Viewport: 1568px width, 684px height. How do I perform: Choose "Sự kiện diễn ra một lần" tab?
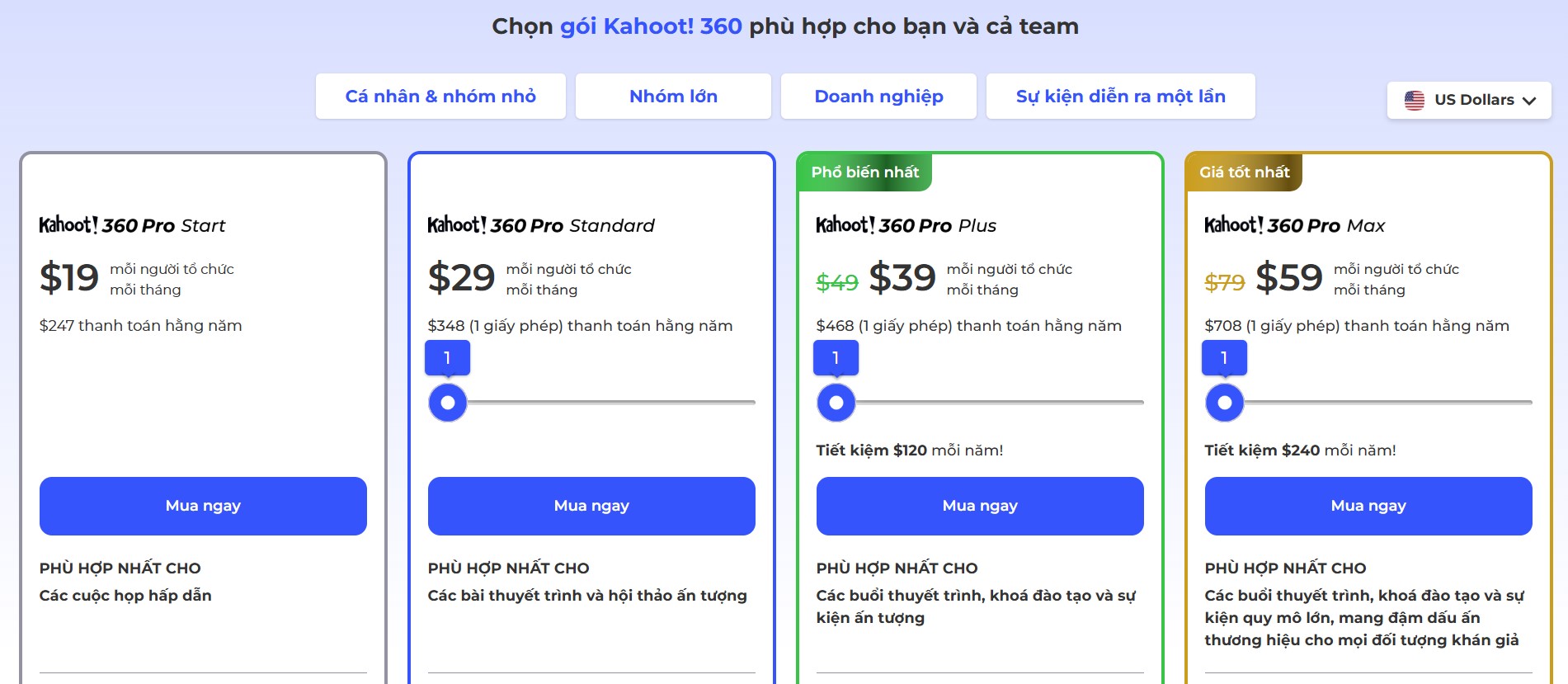1120,97
